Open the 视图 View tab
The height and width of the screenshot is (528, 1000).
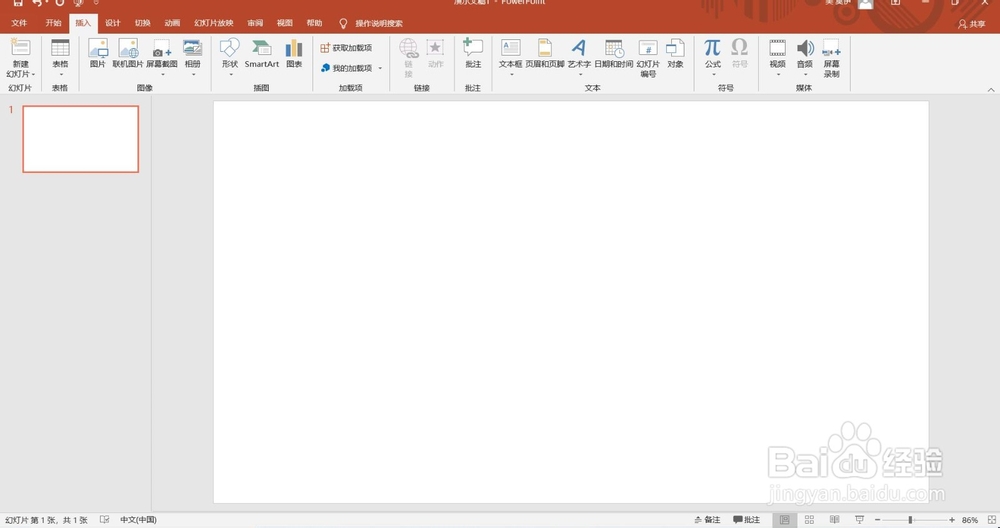pyautogui.click(x=284, y=23)
